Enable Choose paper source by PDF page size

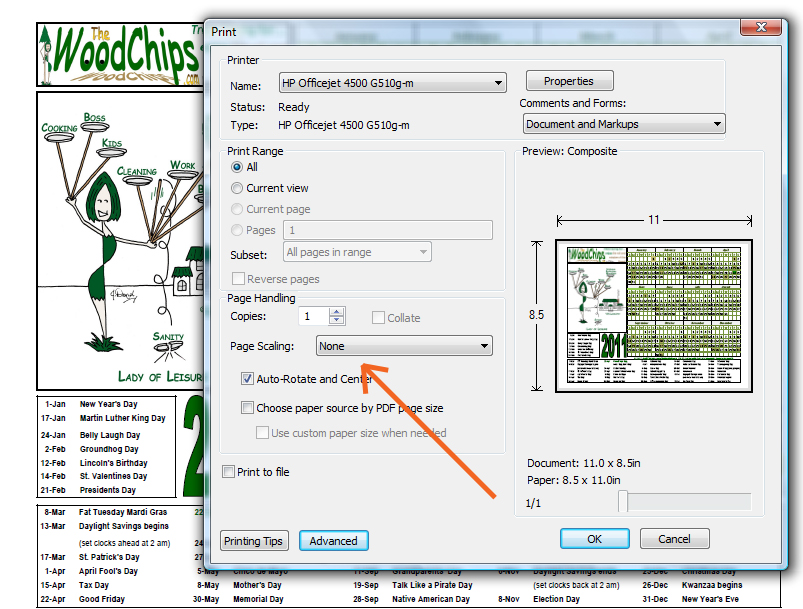tap(247, 408)
